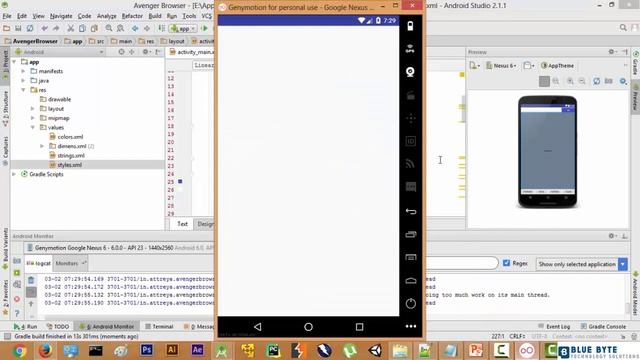Expand the java folder
The width and height of the screenshot is (640, 360).
coord(23,80)
